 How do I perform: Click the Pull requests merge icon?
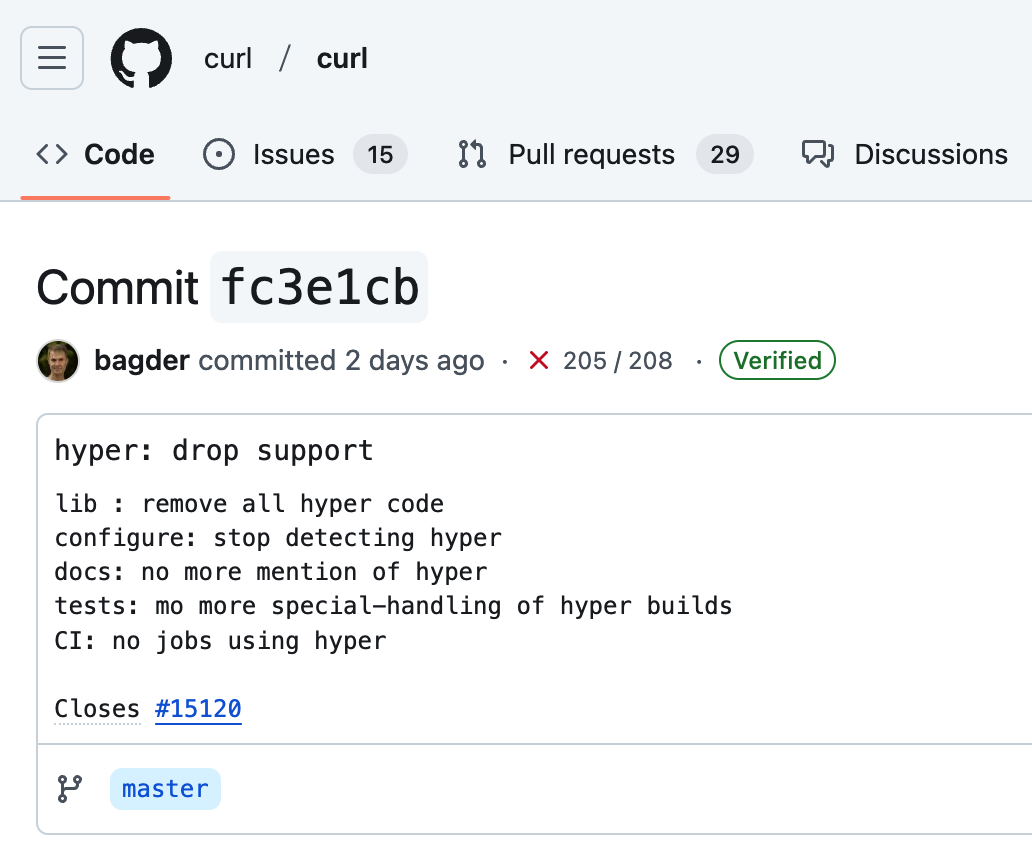[472, 155]
